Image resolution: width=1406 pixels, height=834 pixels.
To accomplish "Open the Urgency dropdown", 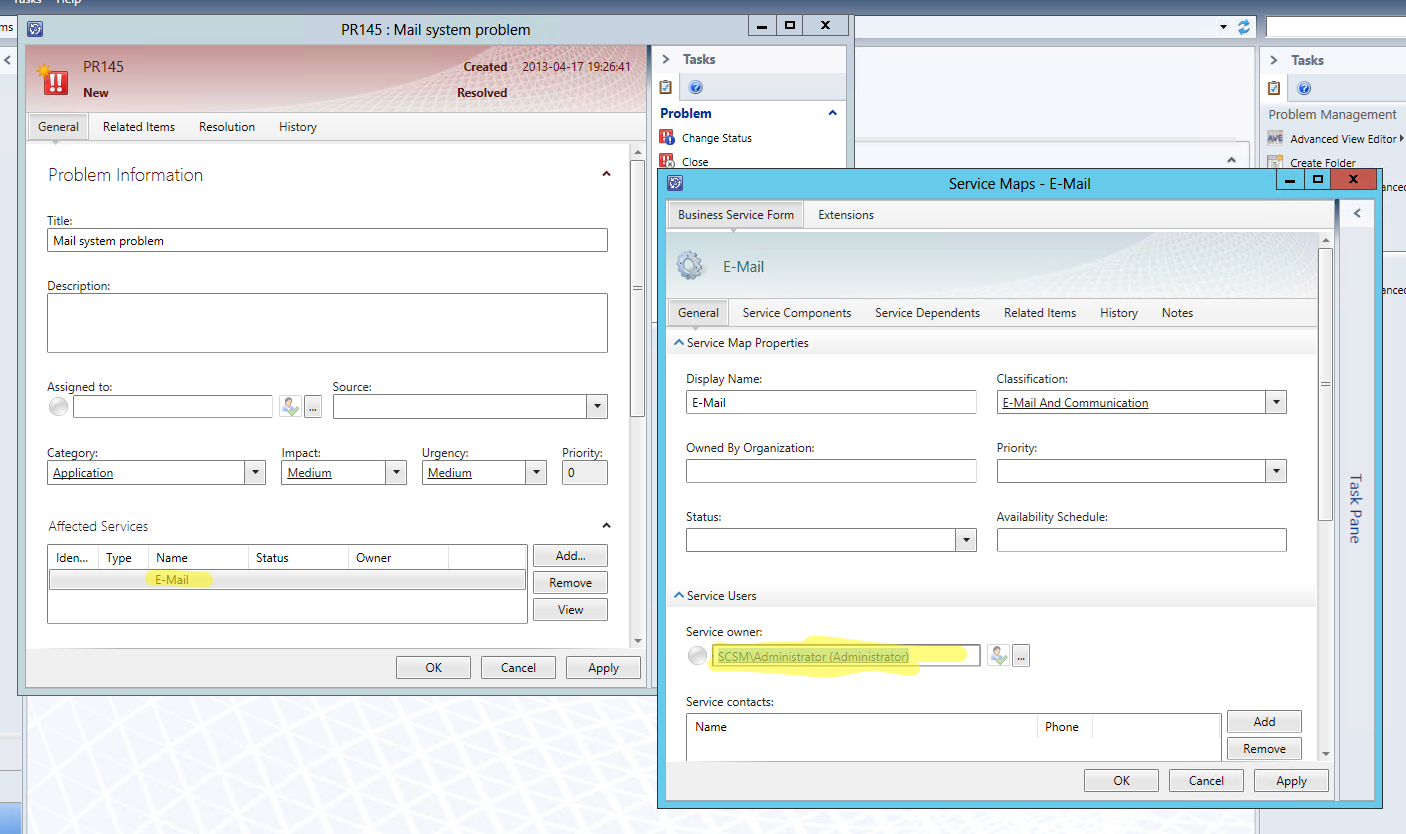I will pyautogui.click(x=537, y=473).
